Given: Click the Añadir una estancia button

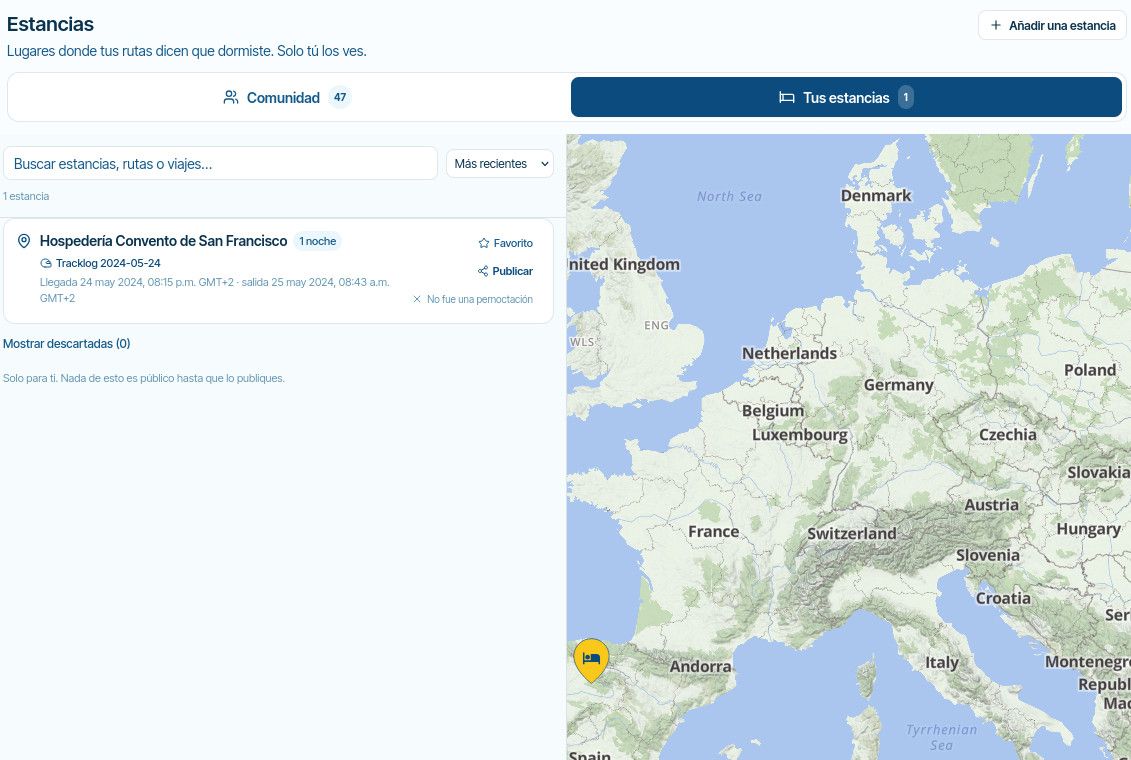Looking at the screenshot, I should point(1052,25).
